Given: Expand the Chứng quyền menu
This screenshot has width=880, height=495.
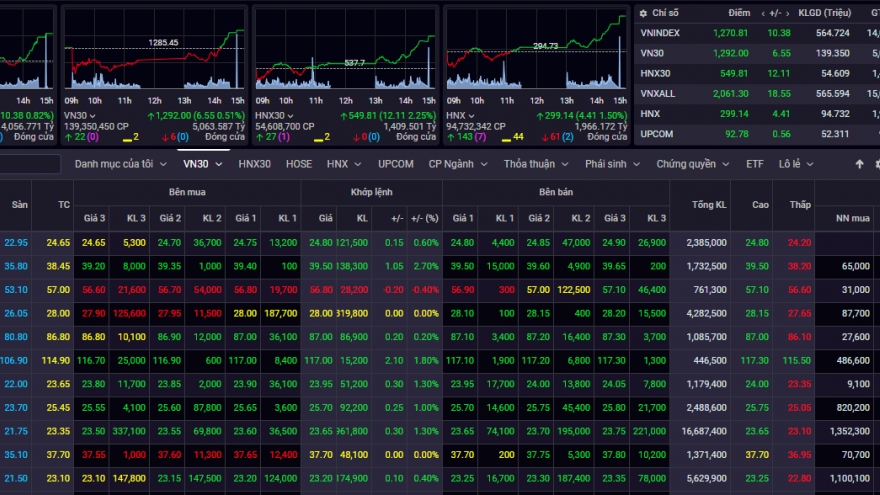Looking at the screenshot, I should tap(692, 164).
